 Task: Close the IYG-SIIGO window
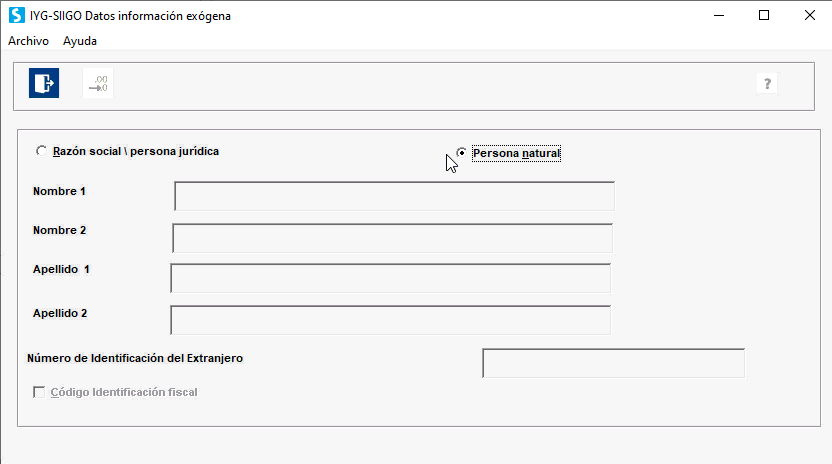coord(809,15)
